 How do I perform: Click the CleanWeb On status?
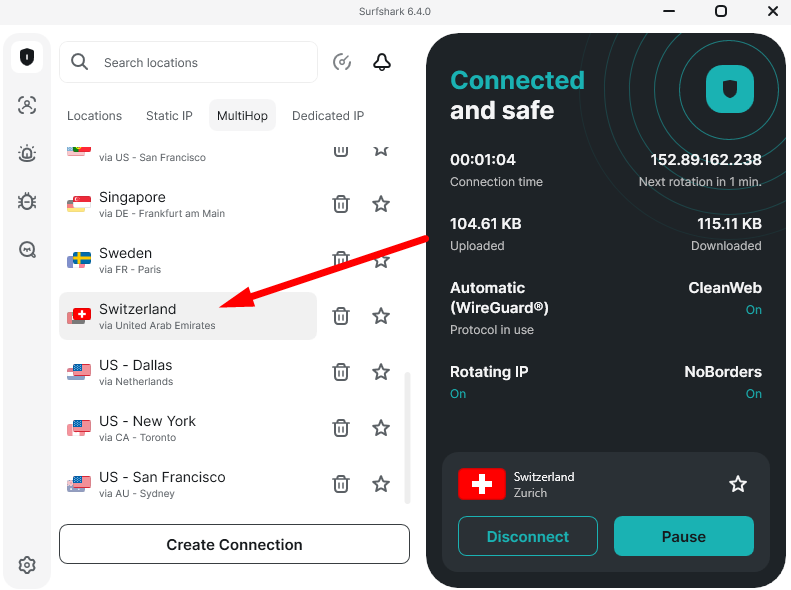coord(754,310)
